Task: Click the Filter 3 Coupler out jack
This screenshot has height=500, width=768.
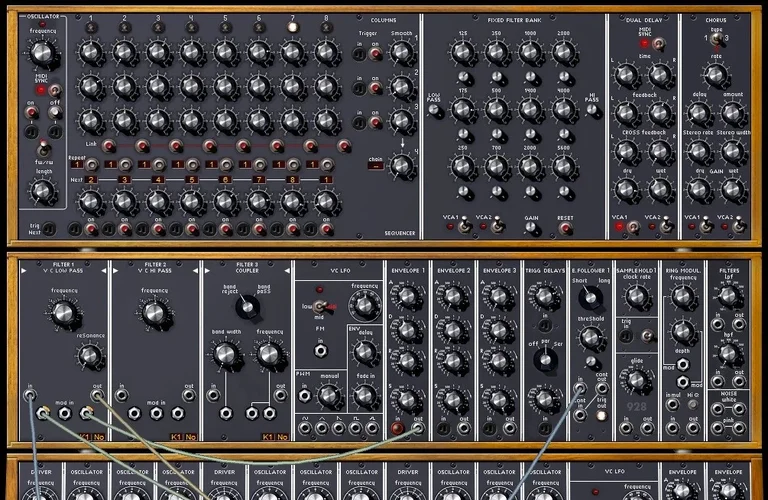Action: (x=280, y=395)
